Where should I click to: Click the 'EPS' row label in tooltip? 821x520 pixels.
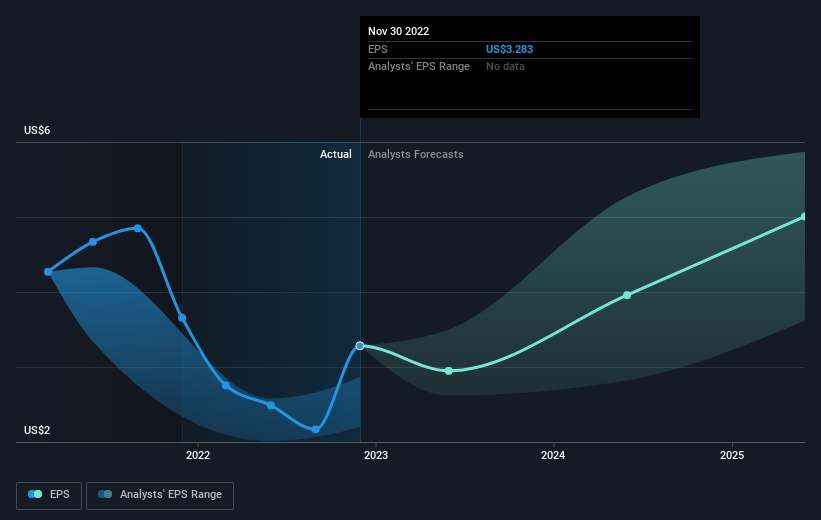[x=378, y=49]
